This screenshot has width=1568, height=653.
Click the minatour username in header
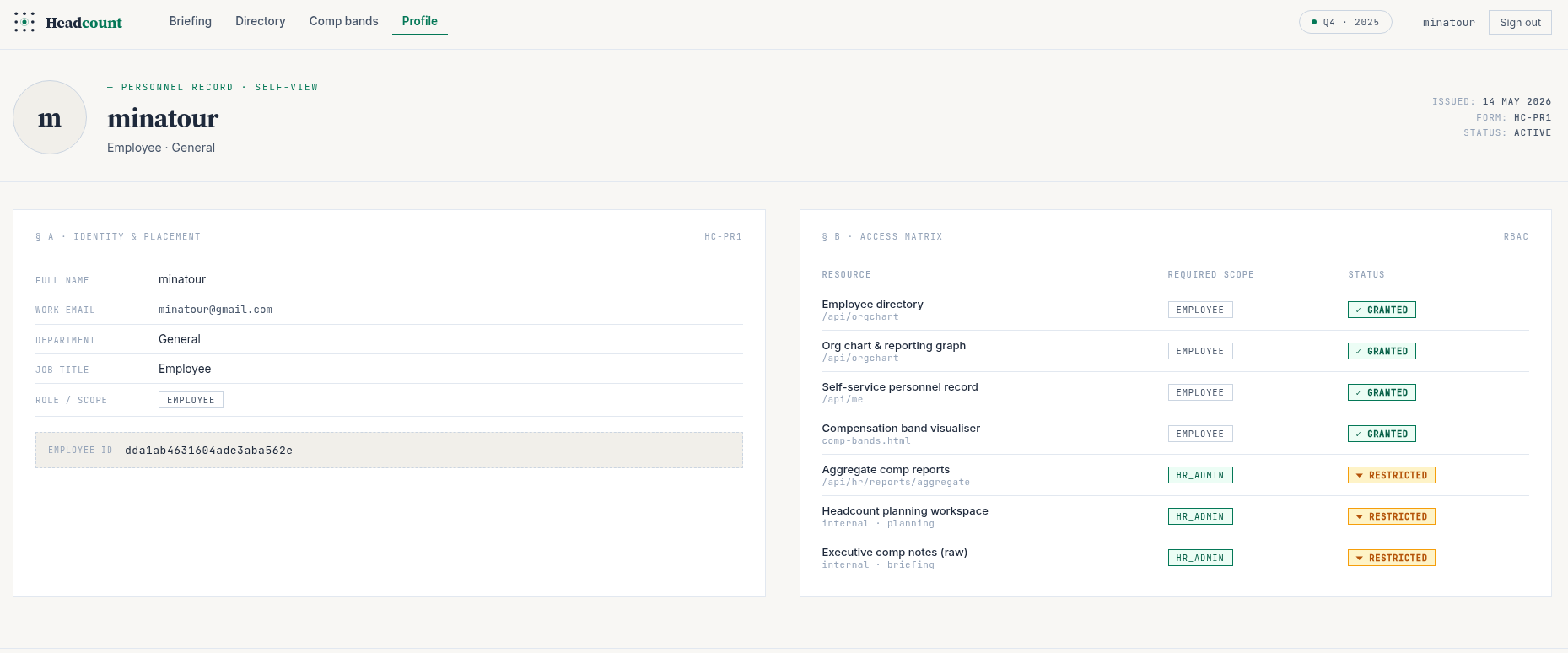click(1449, 23)
